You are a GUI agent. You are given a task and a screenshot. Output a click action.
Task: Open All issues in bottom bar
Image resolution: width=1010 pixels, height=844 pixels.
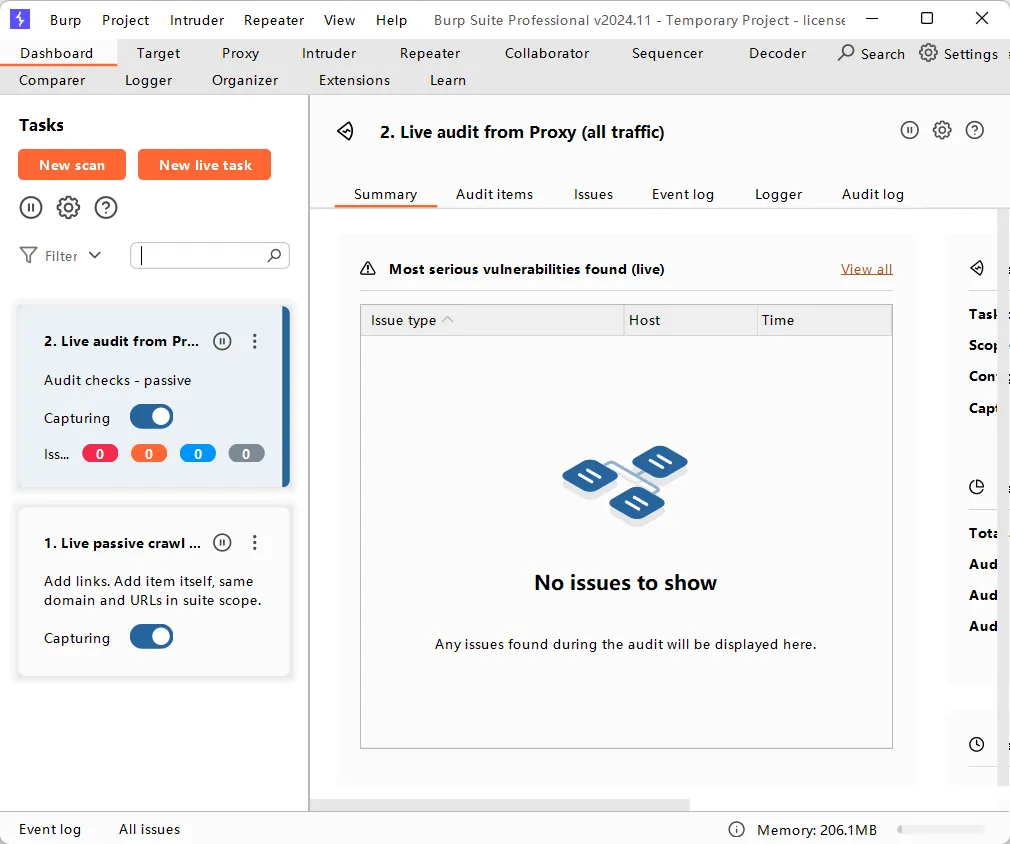149,829
